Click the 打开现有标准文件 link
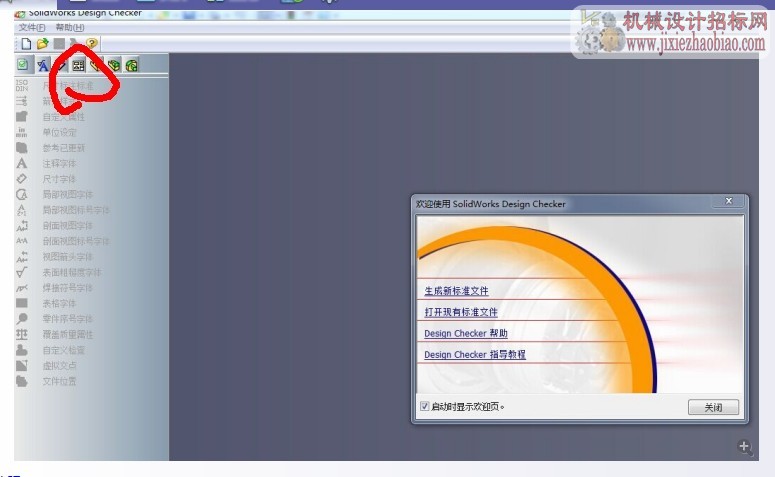Image resolution: width=775 pixels, height=477 pixels. pos(461,312)
